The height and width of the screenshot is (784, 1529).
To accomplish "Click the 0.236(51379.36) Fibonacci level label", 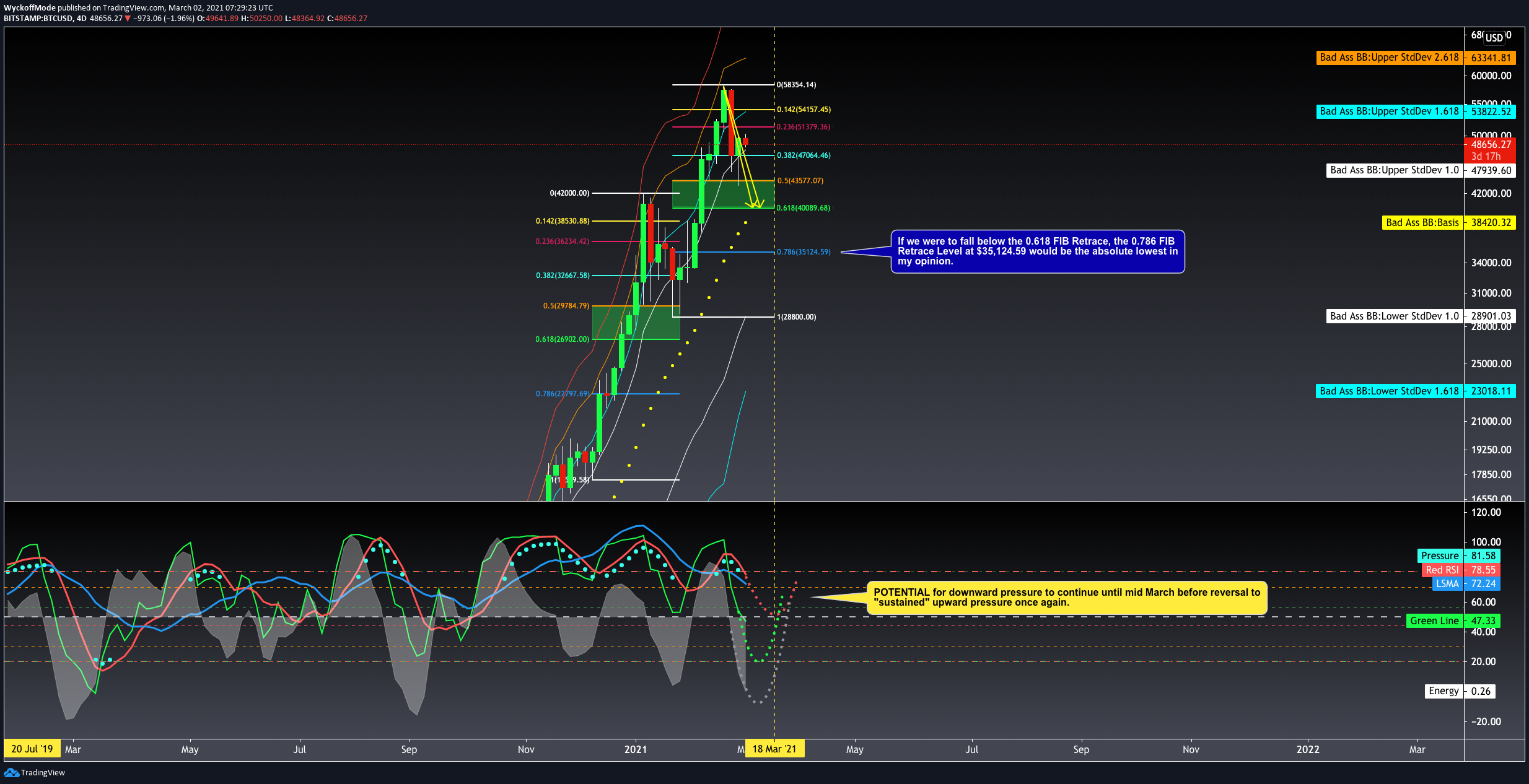I will (x=804, y=127).
